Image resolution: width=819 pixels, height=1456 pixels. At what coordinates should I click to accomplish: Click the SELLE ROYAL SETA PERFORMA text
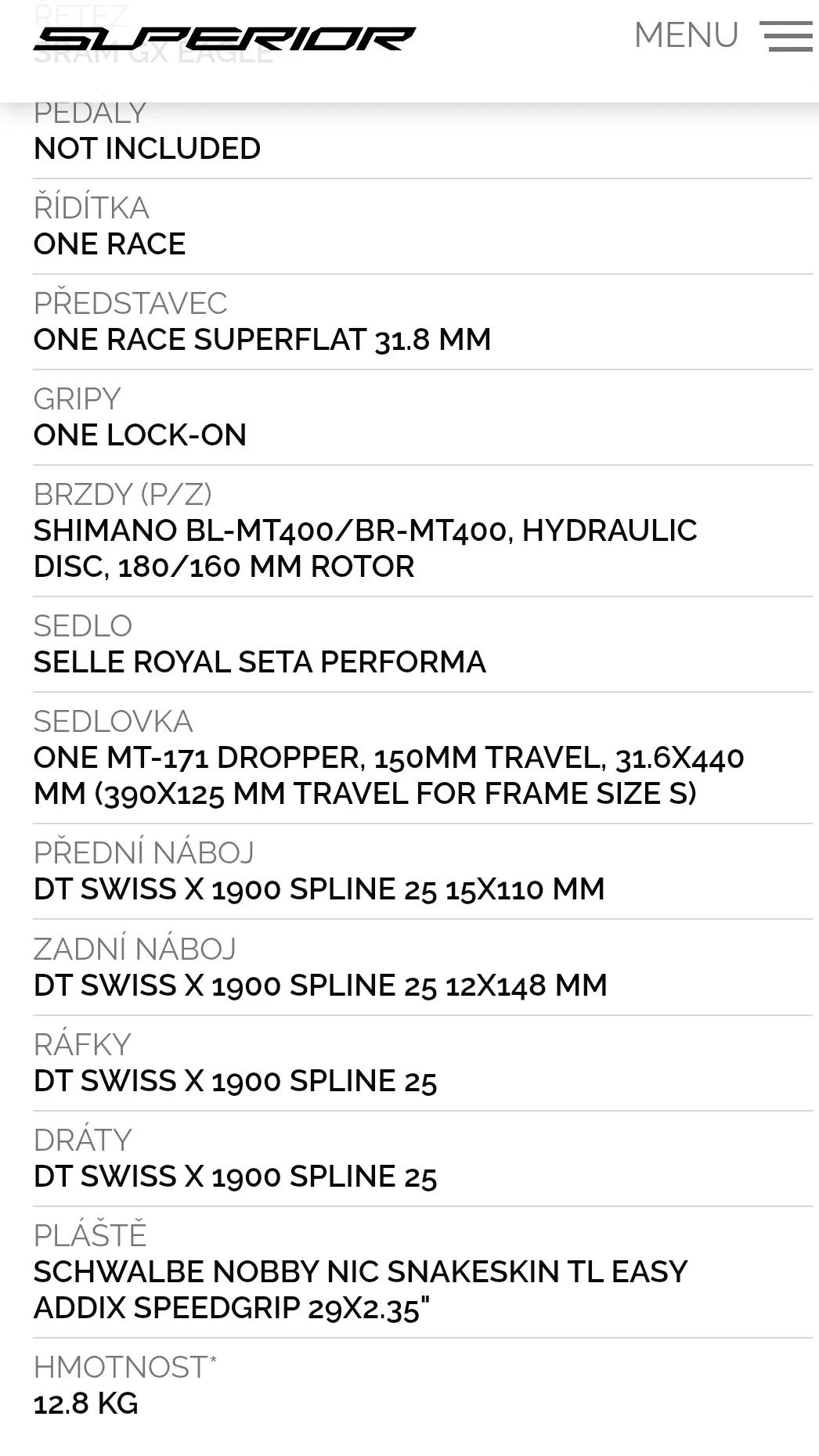click(259, 662)
